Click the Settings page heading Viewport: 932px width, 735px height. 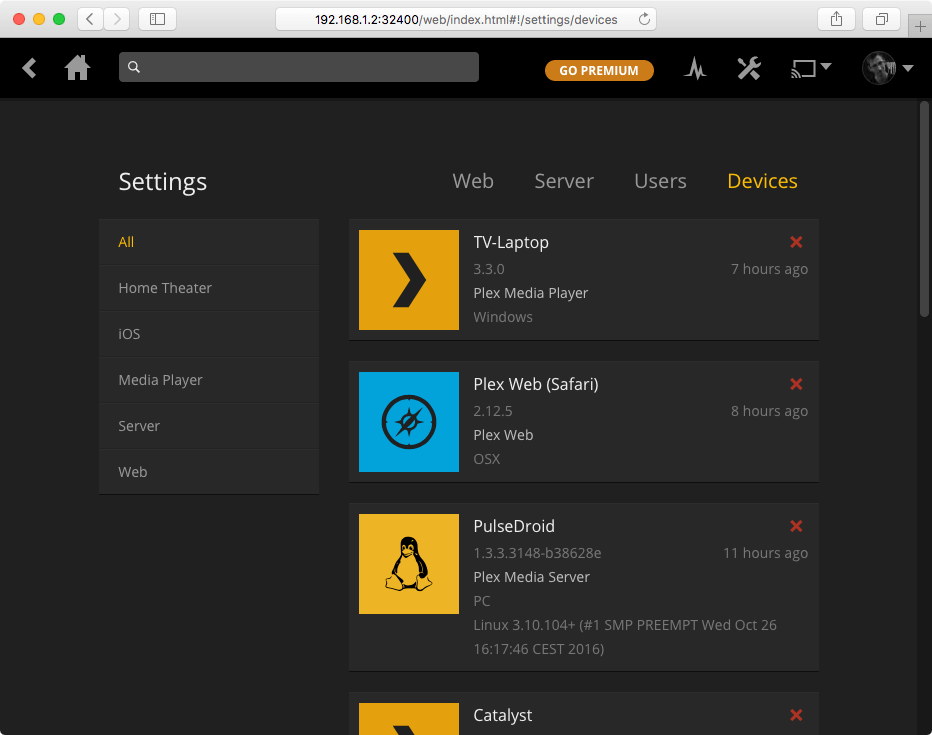click(163, 182)
